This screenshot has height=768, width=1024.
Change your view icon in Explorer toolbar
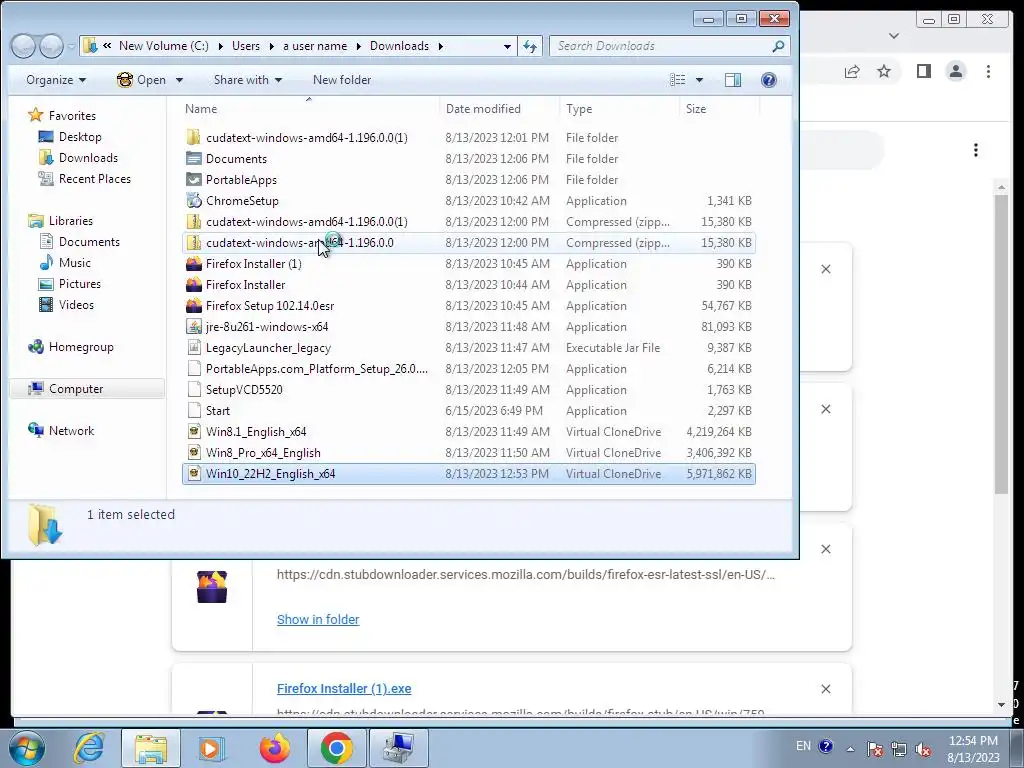(678, 80)
